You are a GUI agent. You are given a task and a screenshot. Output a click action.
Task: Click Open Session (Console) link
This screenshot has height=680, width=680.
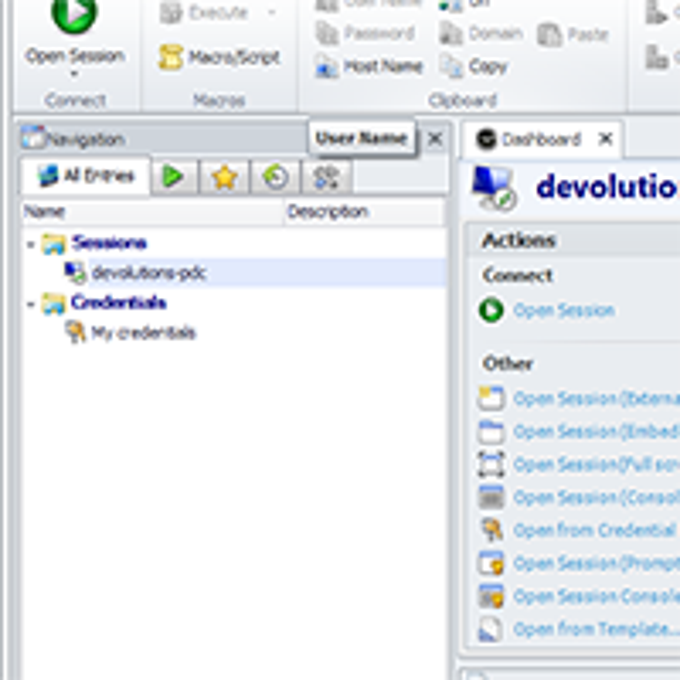pos(596,498)
